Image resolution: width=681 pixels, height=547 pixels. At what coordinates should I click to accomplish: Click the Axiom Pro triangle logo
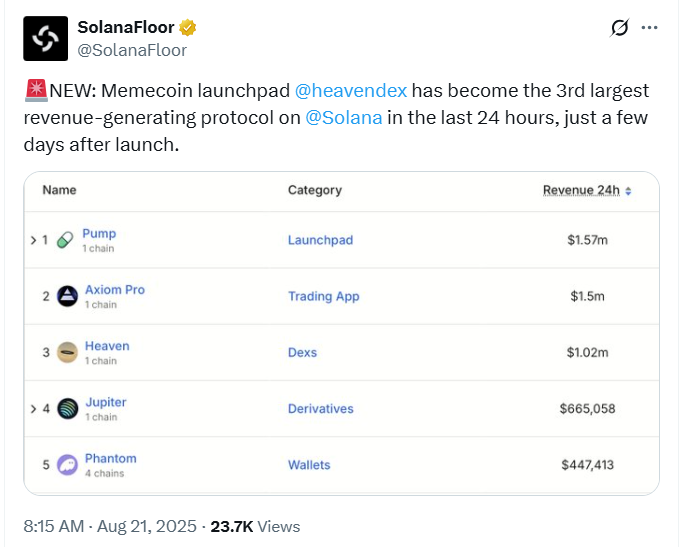coord(67,296)
